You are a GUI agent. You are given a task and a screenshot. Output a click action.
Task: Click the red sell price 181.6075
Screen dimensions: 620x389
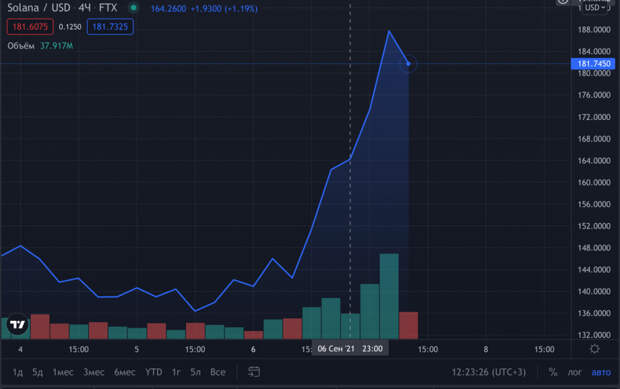[x=30, y=27]
